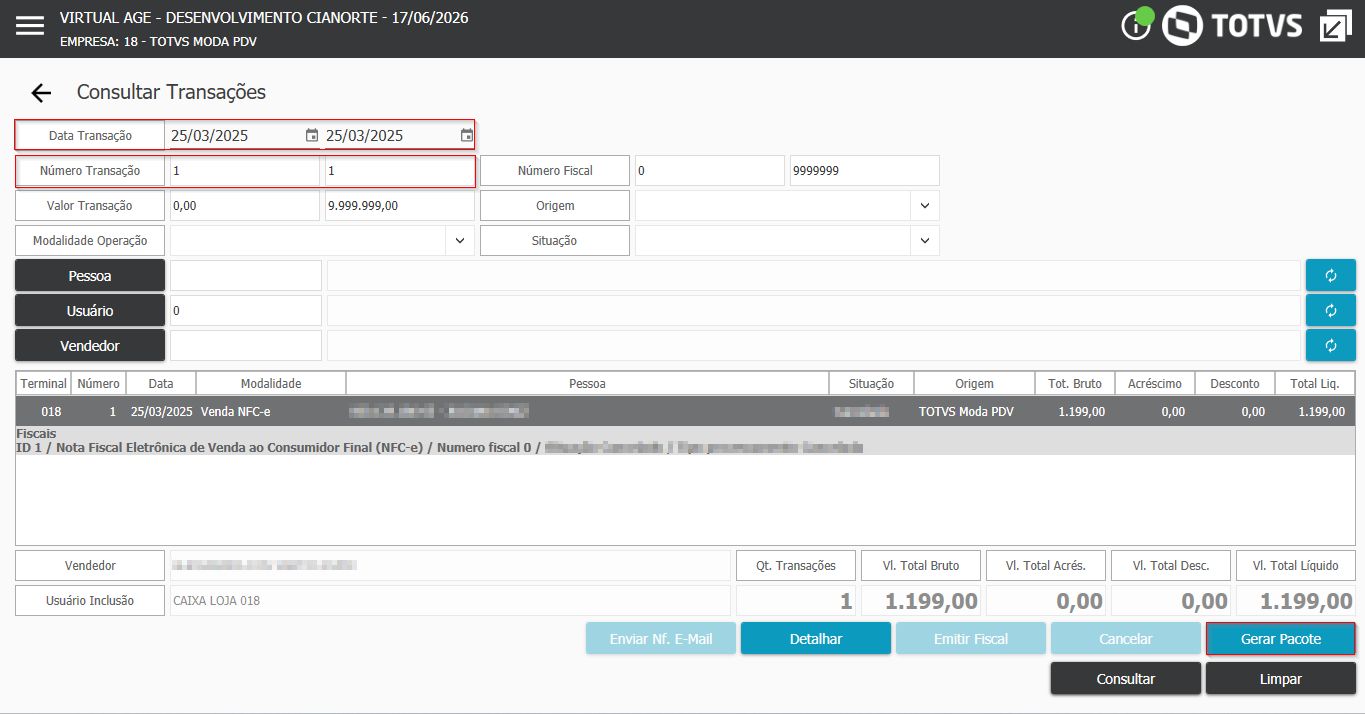The image size is (1365, 714).
Task: Expand the Situação dropdown
Action: [x=924, y=241]
